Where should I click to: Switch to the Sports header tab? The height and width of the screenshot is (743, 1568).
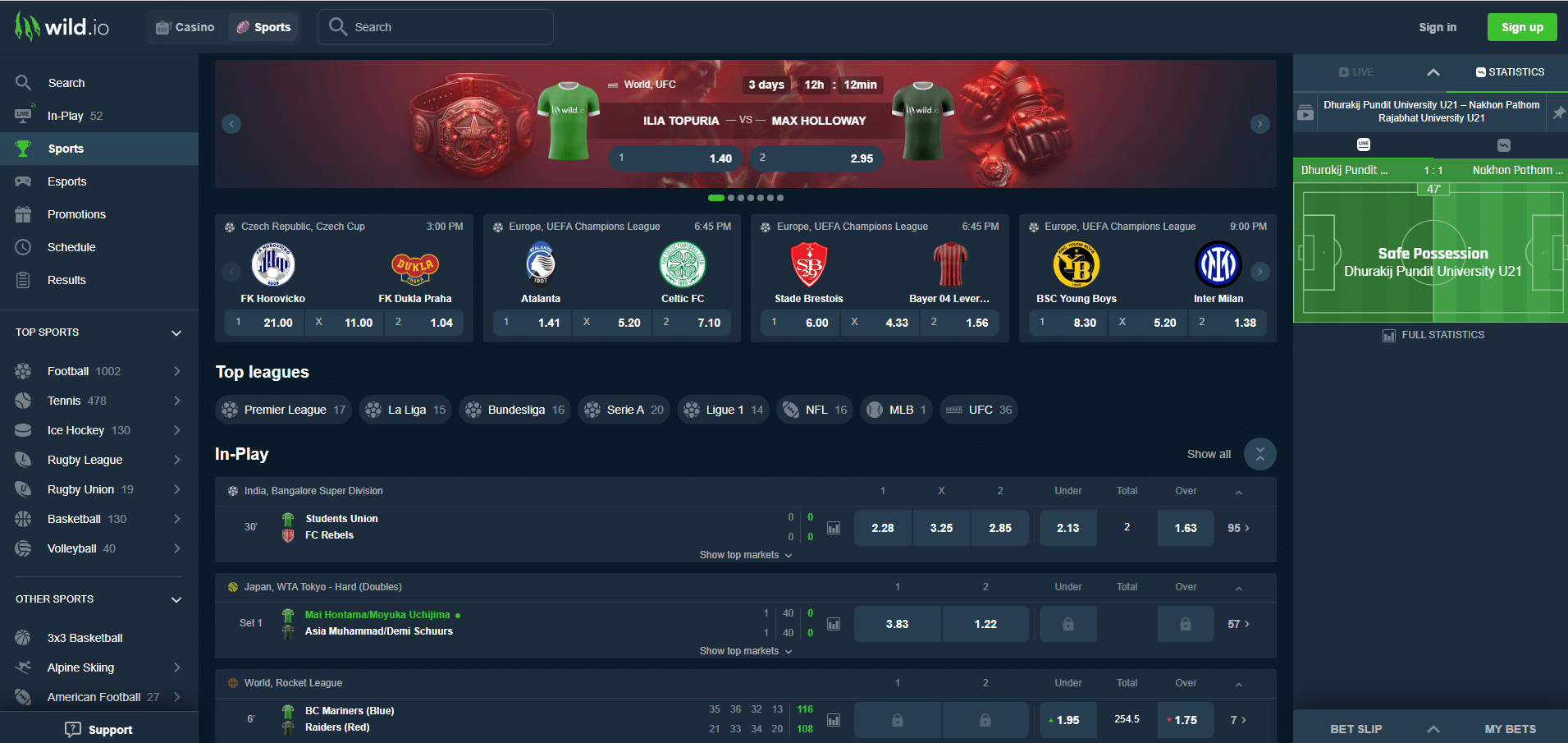click(x=263, y=27)
